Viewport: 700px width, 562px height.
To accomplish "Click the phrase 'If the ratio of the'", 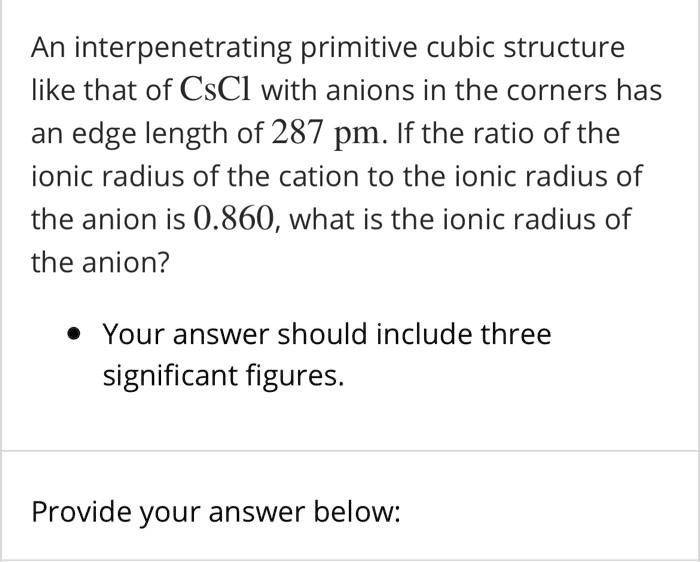I will pos(508,133).
